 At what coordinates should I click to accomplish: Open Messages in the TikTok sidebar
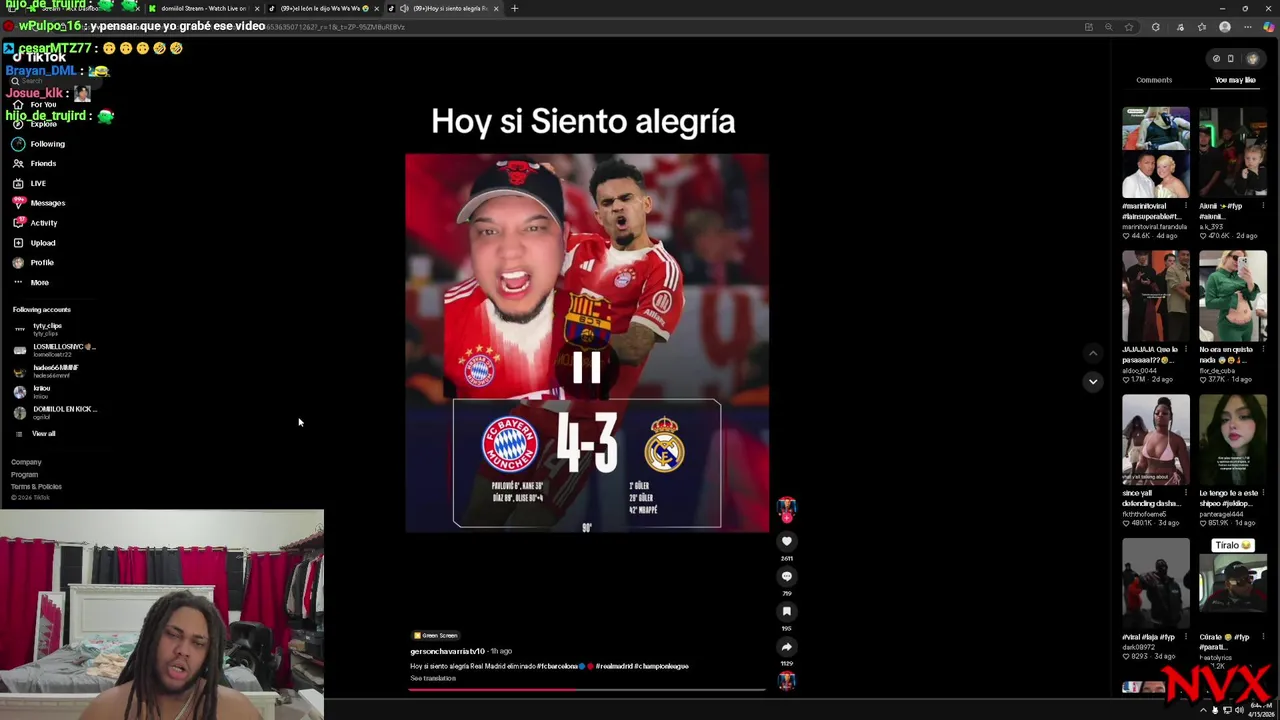click(x=39, y=203)
